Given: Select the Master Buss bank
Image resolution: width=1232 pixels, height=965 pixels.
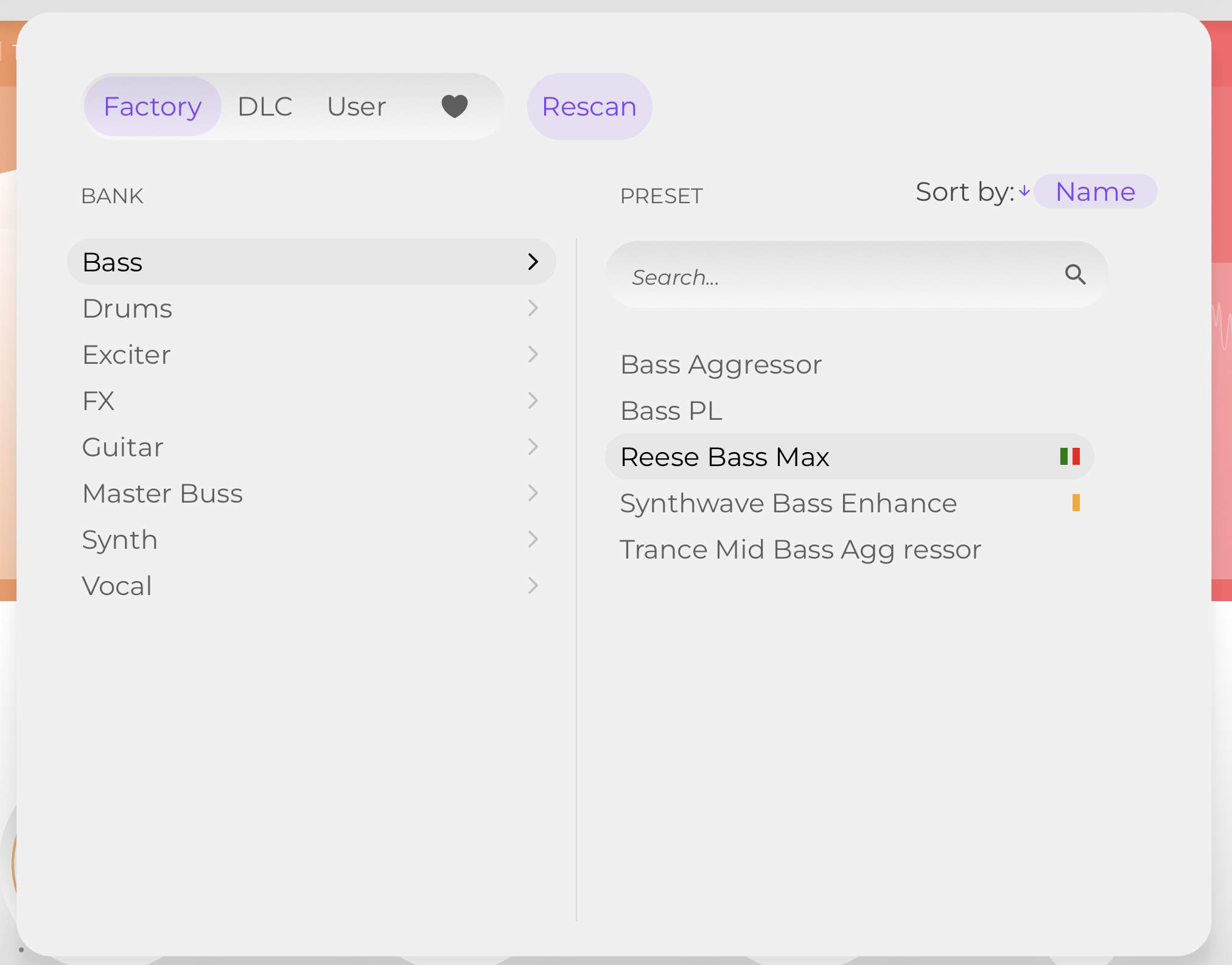Looking at the screenshot, I should click(311, 493).
